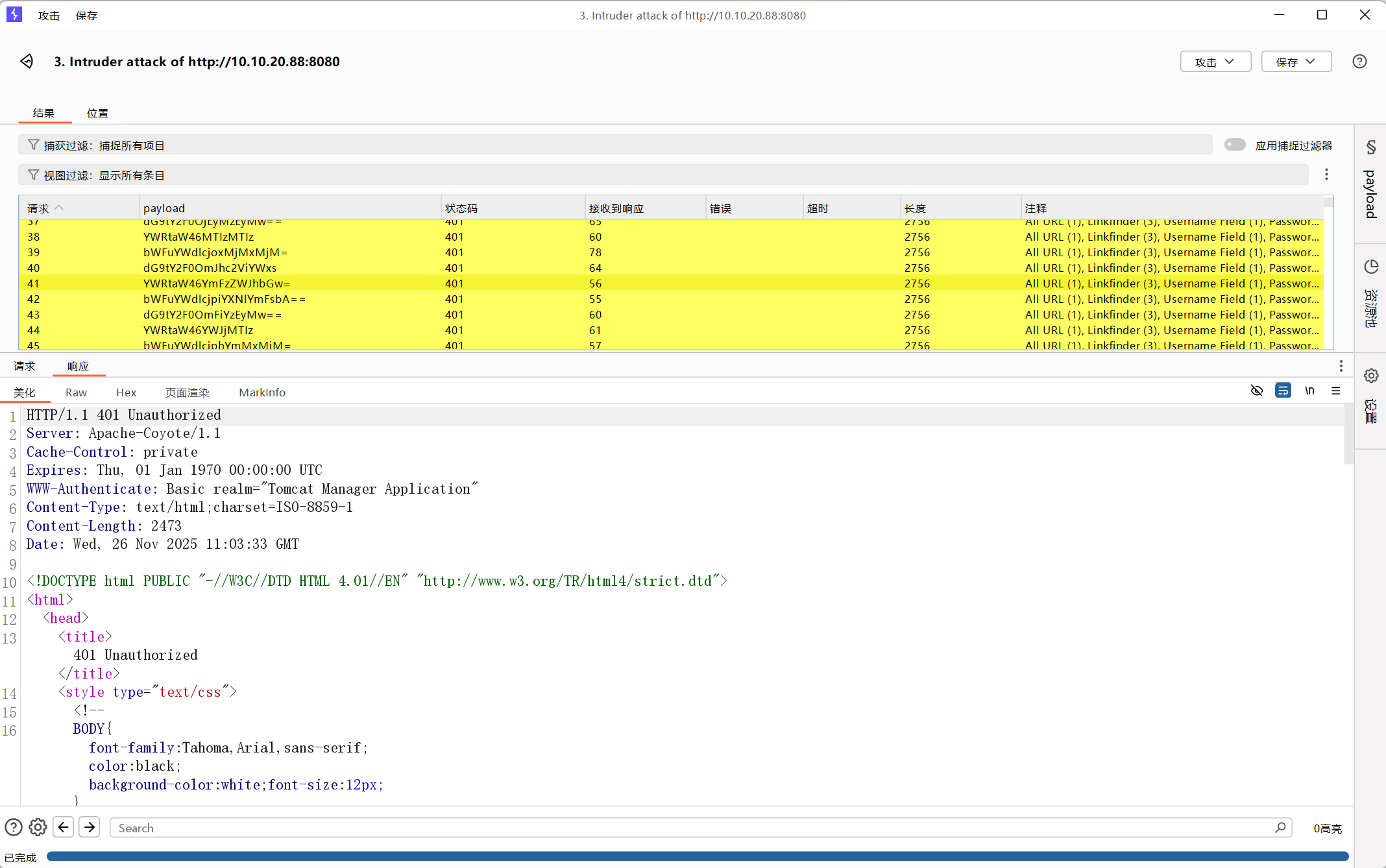Toggle the word wrap icon in response toolbar
The image size is (1386, 868).
[x=1283, y=391]
